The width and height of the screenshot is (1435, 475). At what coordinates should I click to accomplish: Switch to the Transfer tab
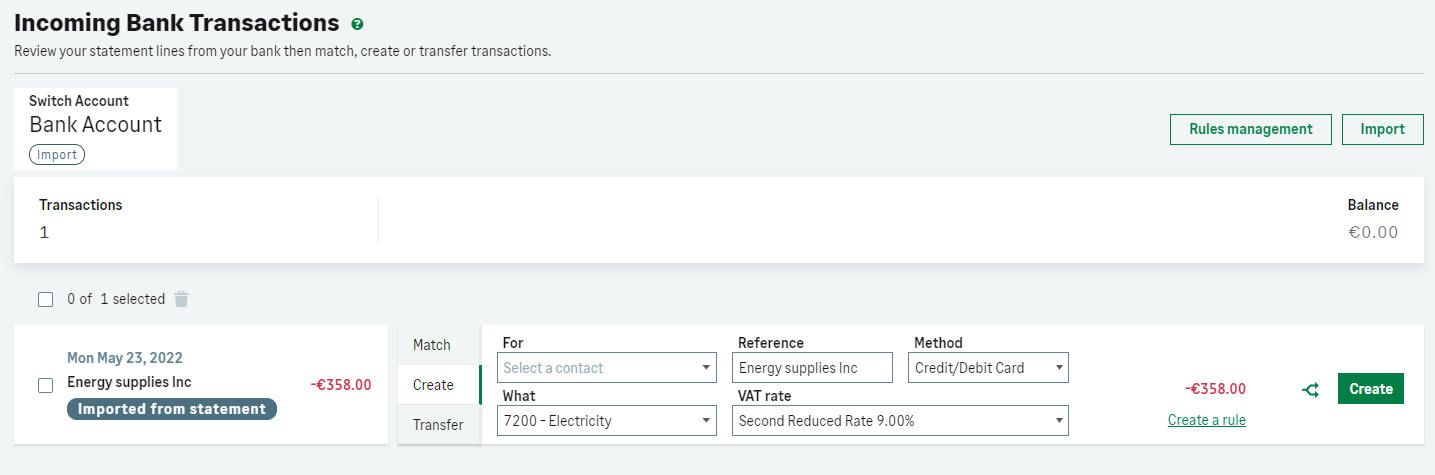[438, 425]
